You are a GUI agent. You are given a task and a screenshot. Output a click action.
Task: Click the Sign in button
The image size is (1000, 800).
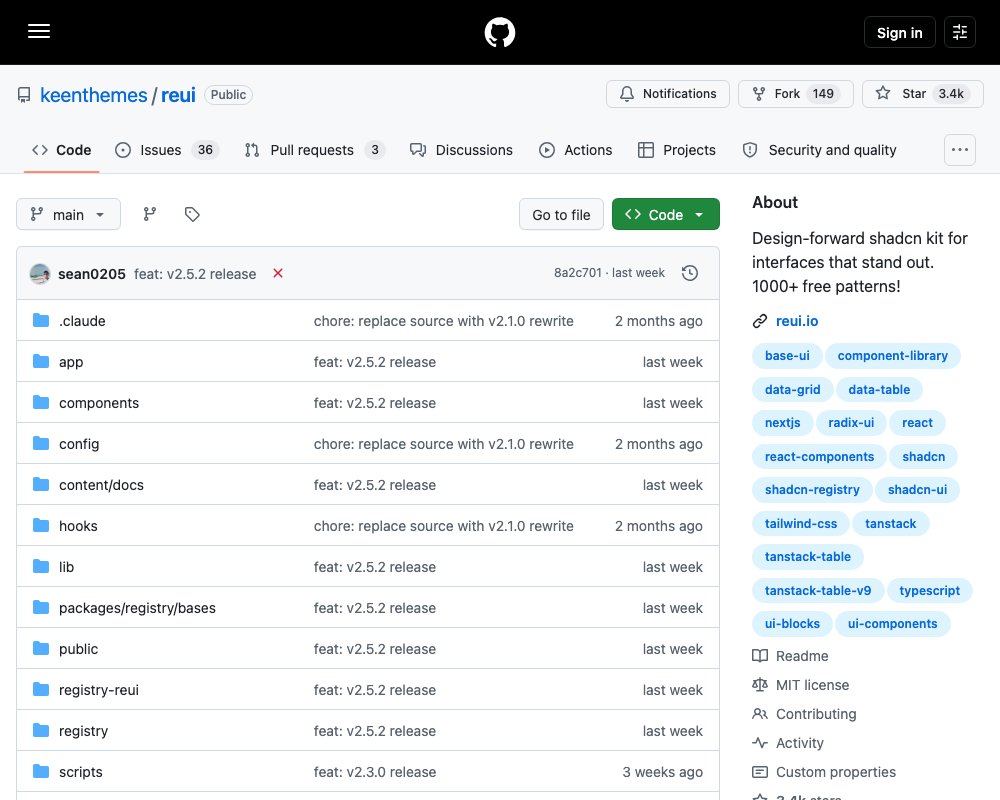click(x=899, y=32)
